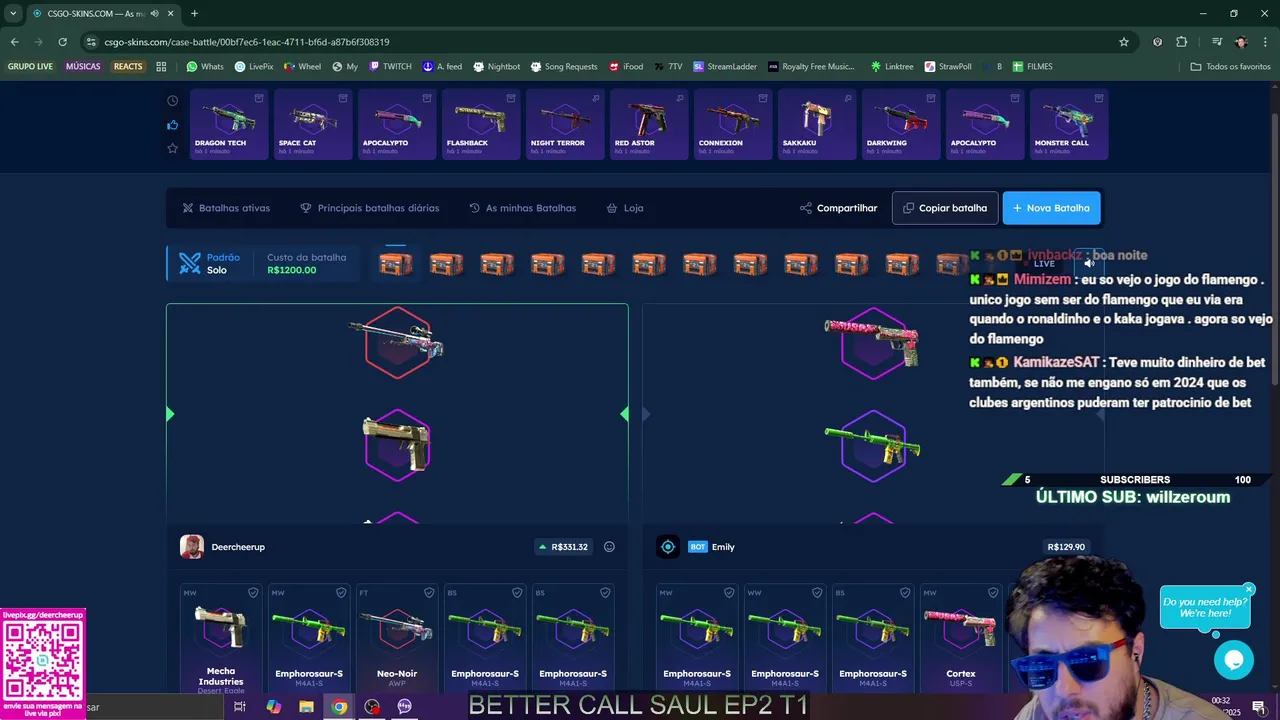Expand the GRUPO LIVE bookmark folder
This screenshot has width=1280, height=720.
[30, 67]
